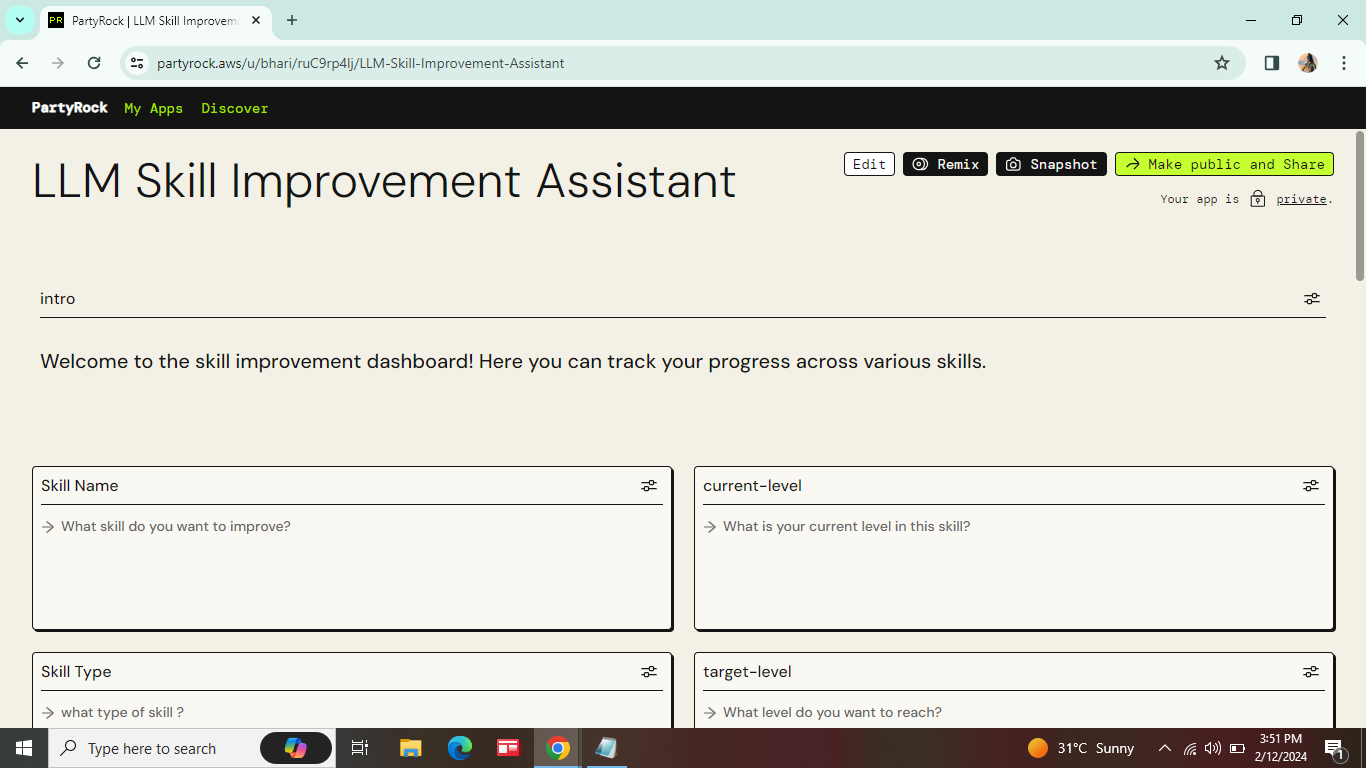Go back in browser history
This screenshot has width=1366, height=768.
pyautogui.click(x=22, y=63)
